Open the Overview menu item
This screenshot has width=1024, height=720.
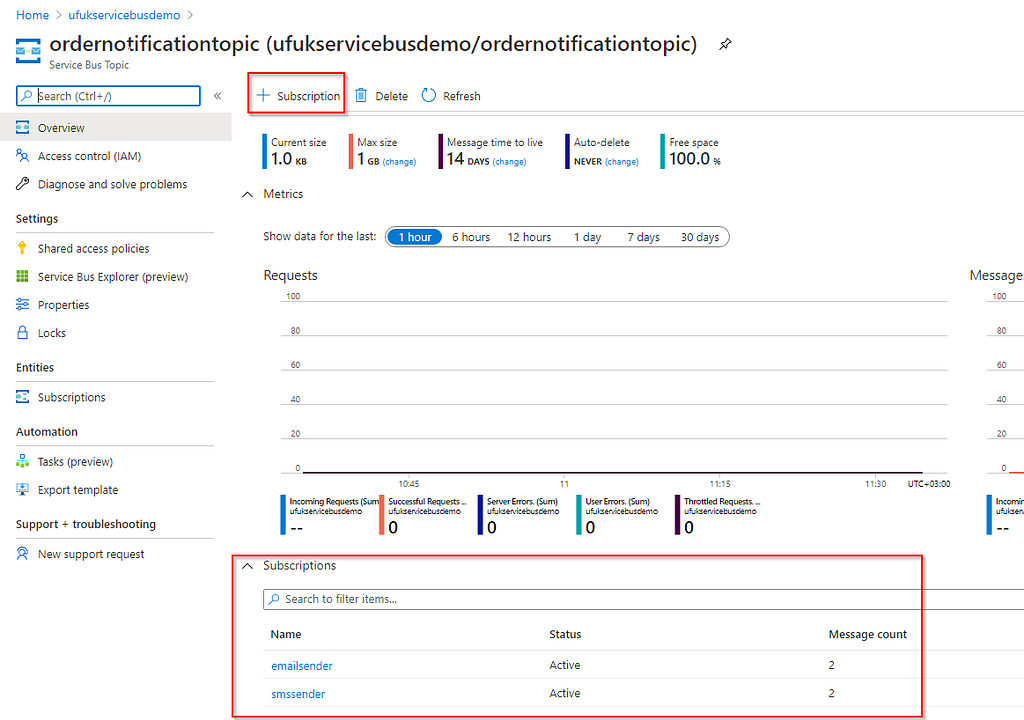(116, 127)
